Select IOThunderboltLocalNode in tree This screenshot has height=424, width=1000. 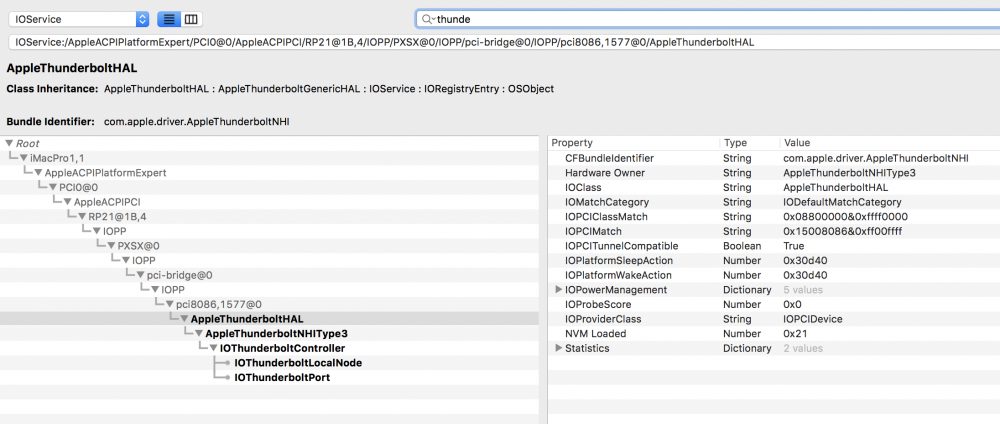click(x=298, y=363)
